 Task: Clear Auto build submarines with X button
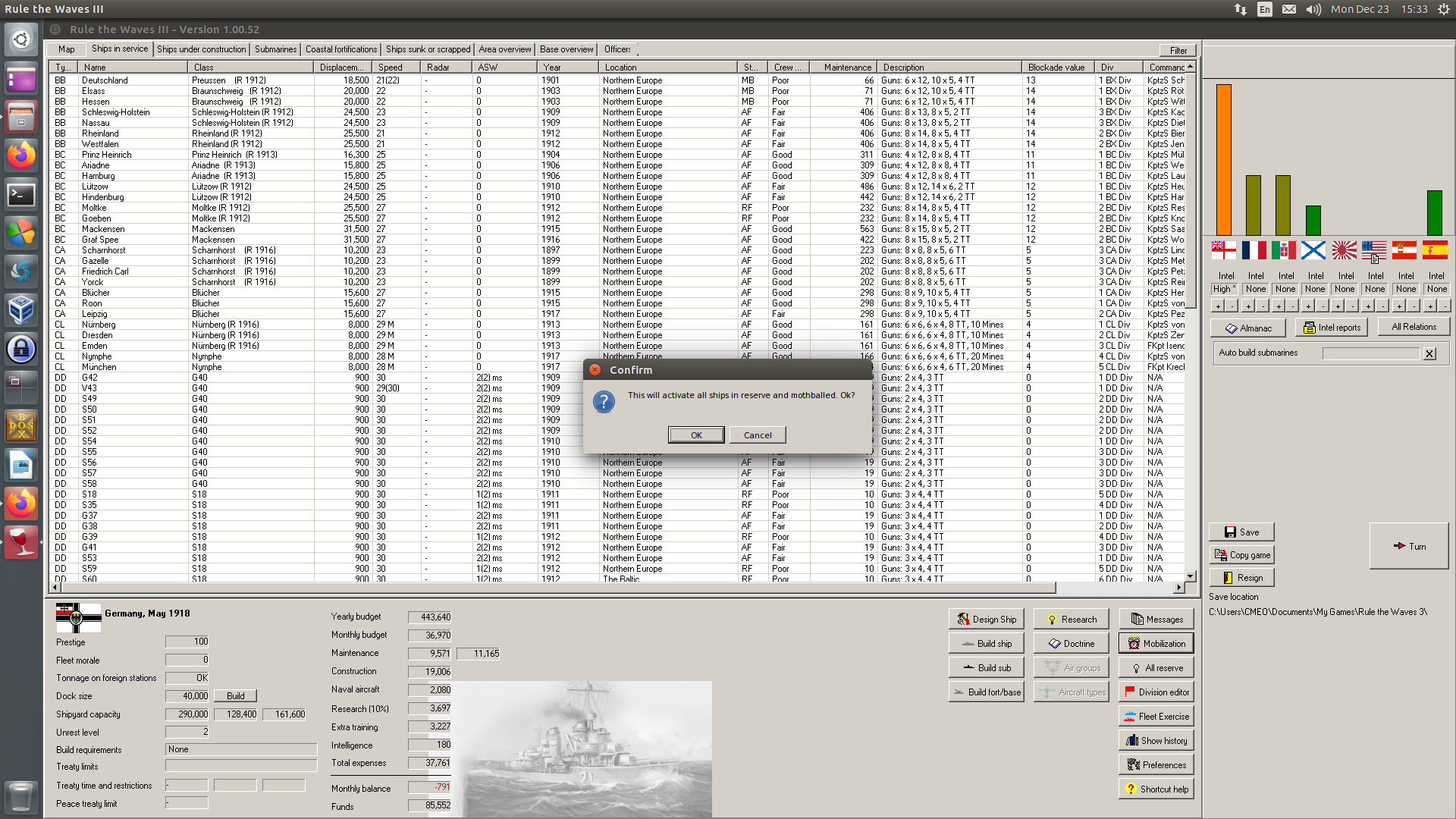click(1429, 353)
